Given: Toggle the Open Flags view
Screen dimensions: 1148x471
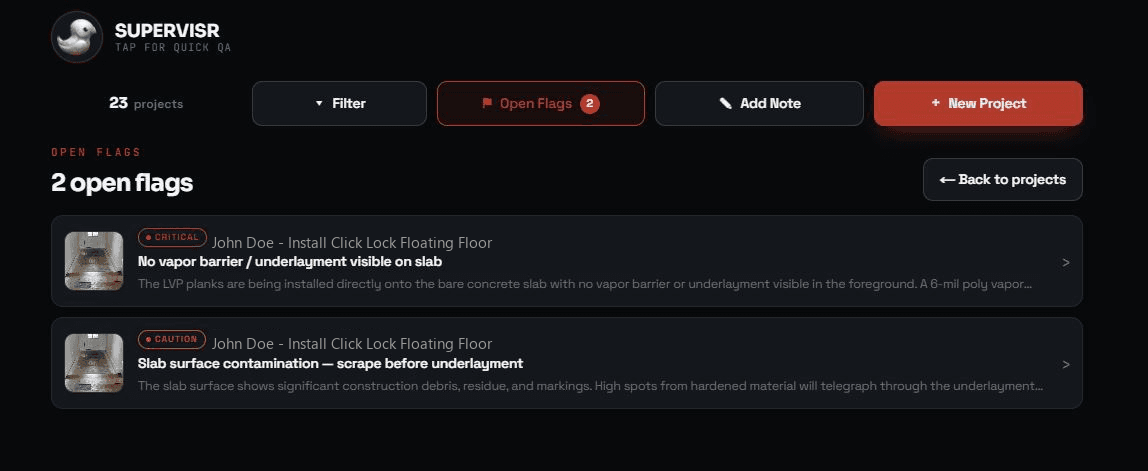Looking at the screenshot, I should [541, 103].
